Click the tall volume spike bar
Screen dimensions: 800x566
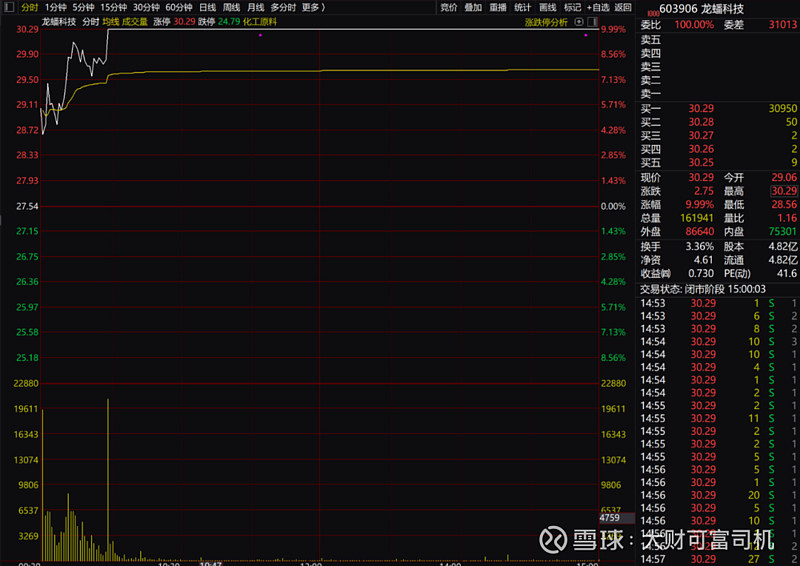[x=108, y=480]
